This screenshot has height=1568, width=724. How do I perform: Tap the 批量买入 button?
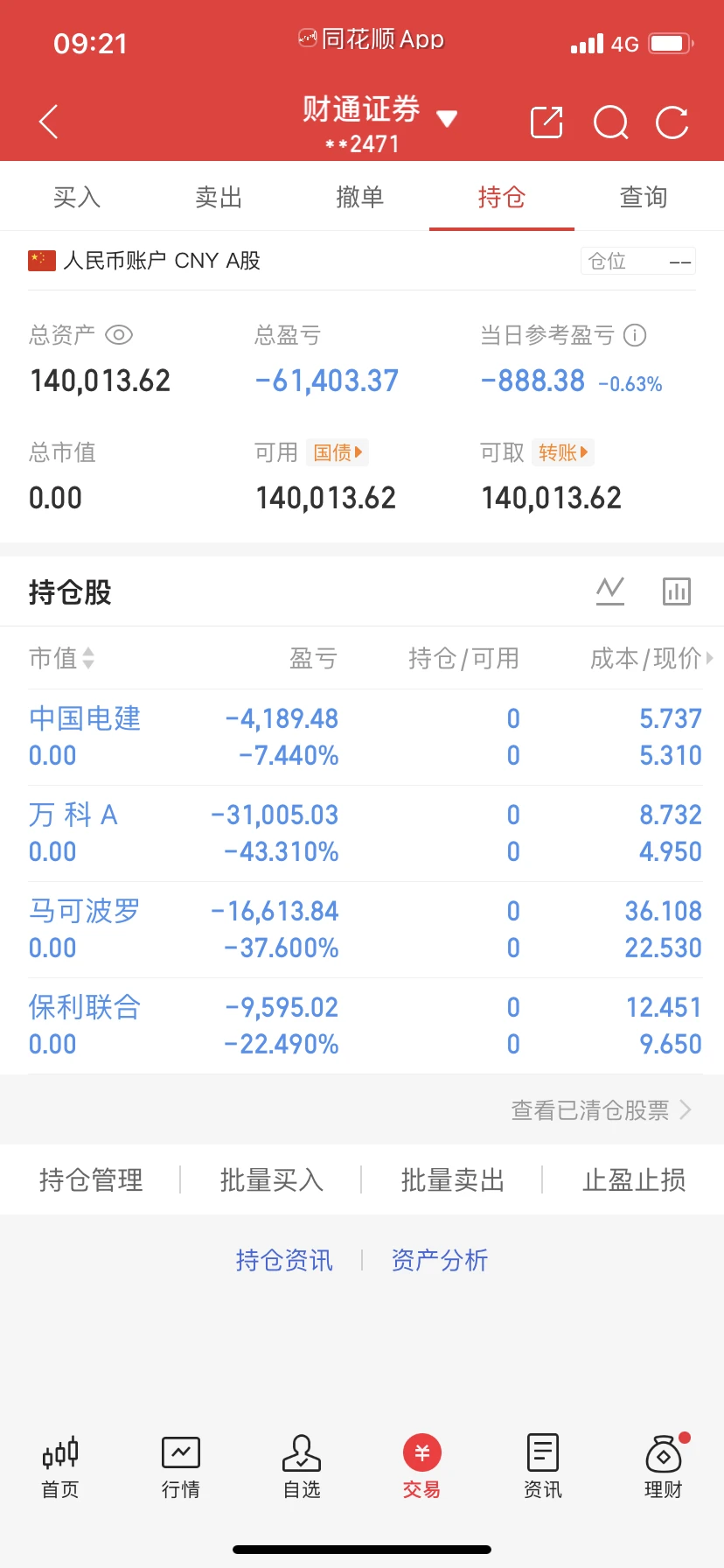pyautogui.click(x=272, y=1179)
